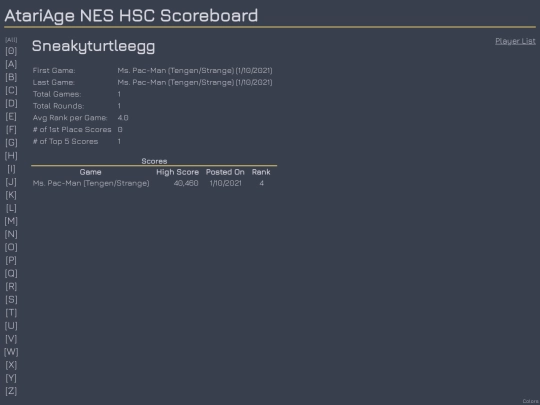This screenshot has height=405, width=540.
Task: Click the 40,460 high score value
Action: pos(186,183)
